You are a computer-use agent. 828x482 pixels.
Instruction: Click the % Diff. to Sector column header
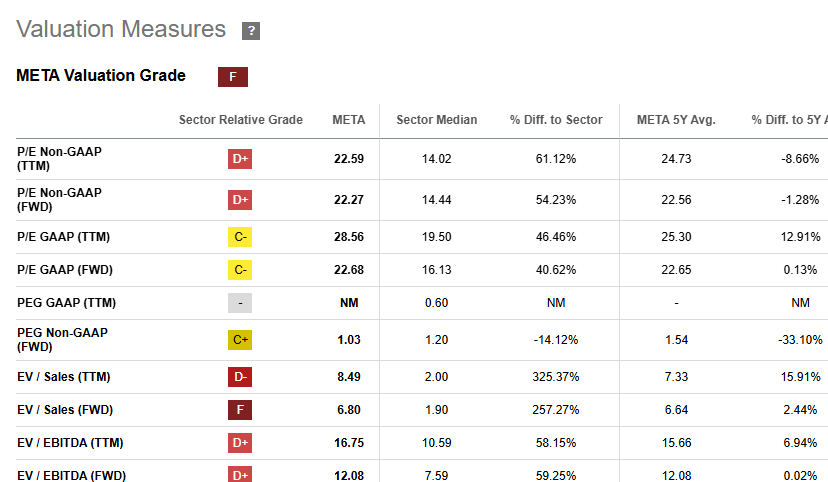pyautogui.click(x=556, y=120)
